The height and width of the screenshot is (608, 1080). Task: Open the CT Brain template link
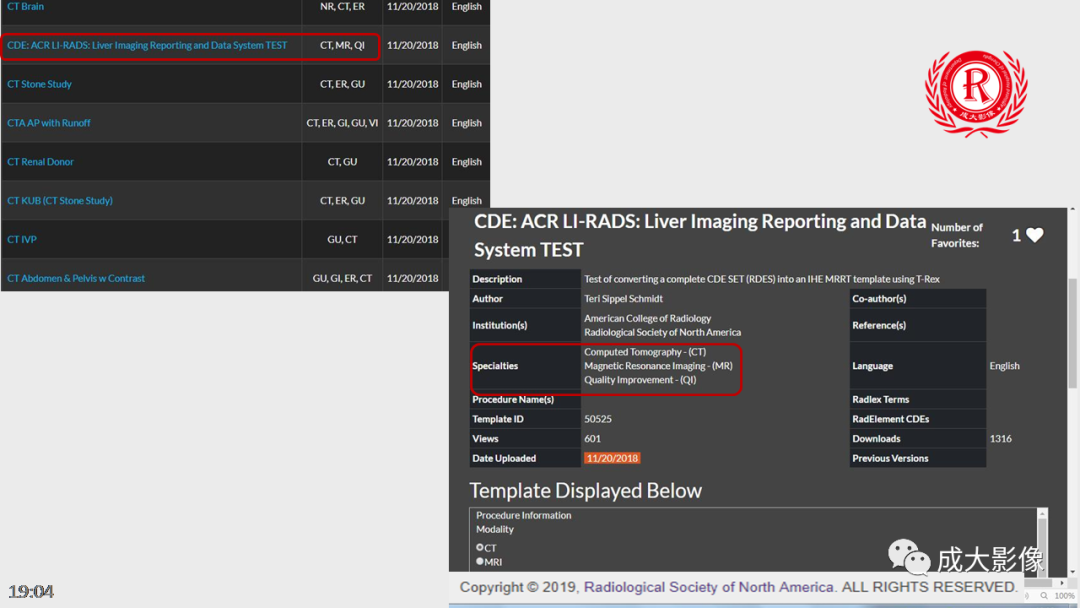point(26,7)
